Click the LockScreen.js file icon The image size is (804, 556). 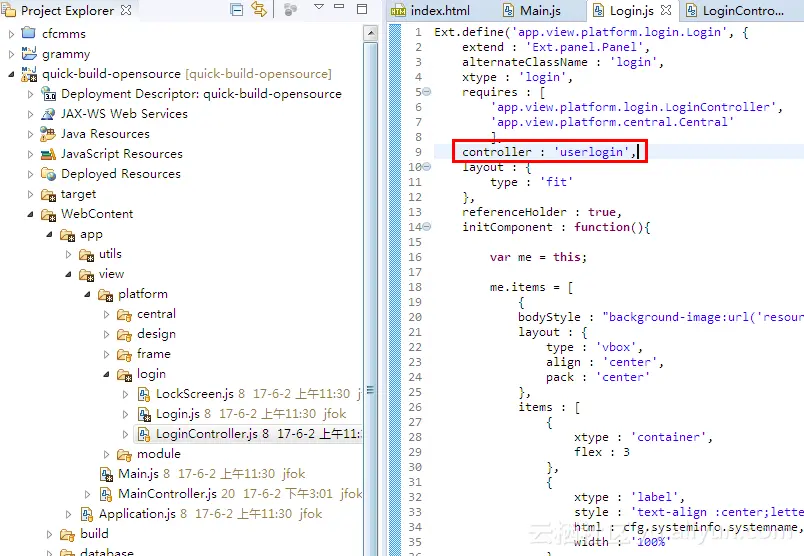144,394
